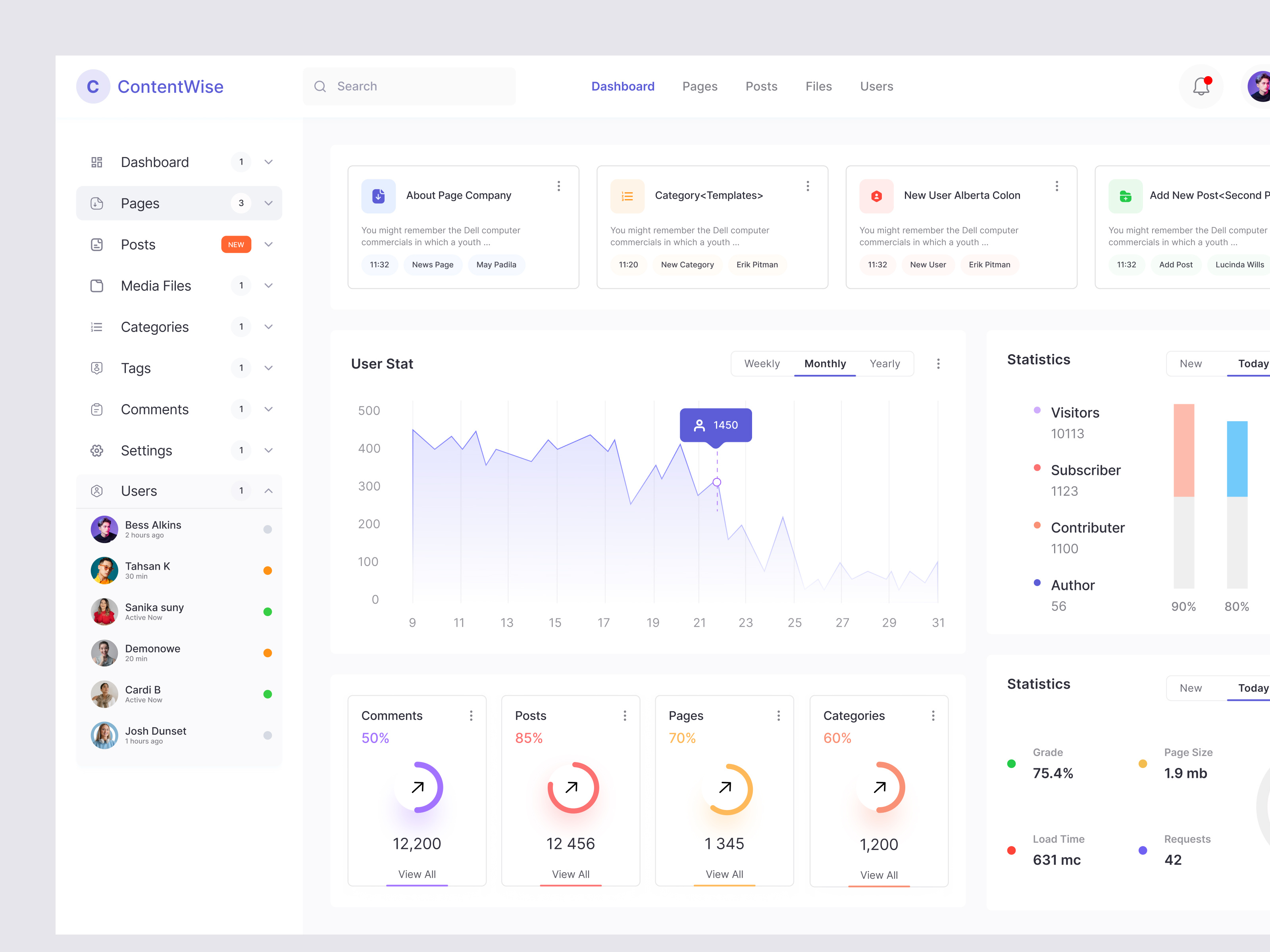Click the notification bell icon
This screenshot has height=952, width=1270.
[1201, 86]
